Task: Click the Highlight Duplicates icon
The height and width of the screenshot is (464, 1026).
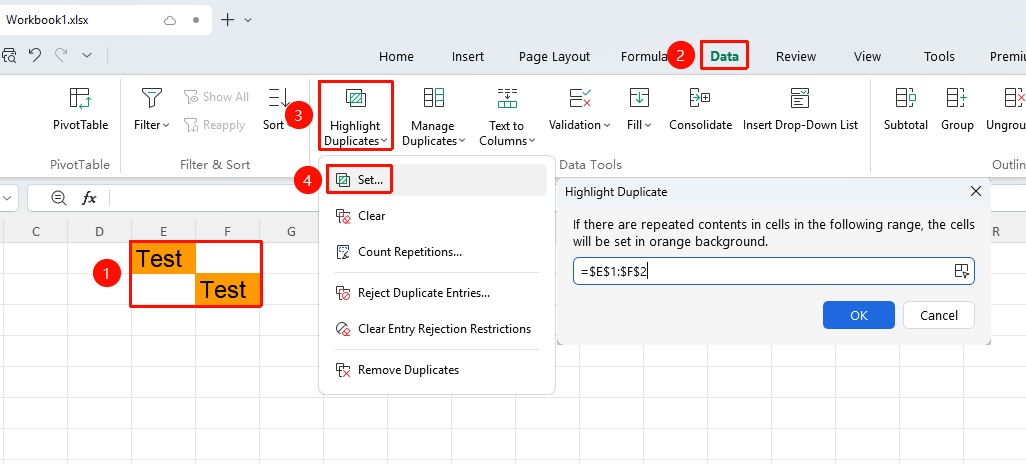Action: tap(356, 99)
